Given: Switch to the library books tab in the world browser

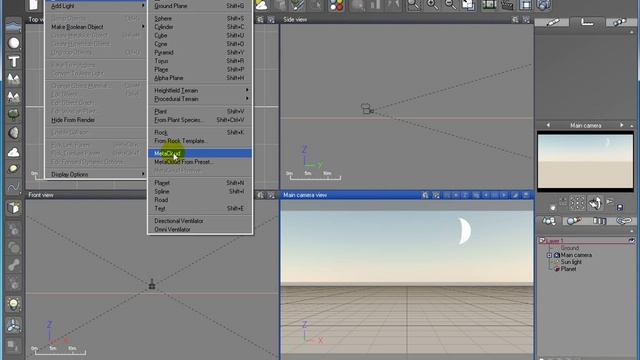Looking at the screenshot, I should coord(599,221).
